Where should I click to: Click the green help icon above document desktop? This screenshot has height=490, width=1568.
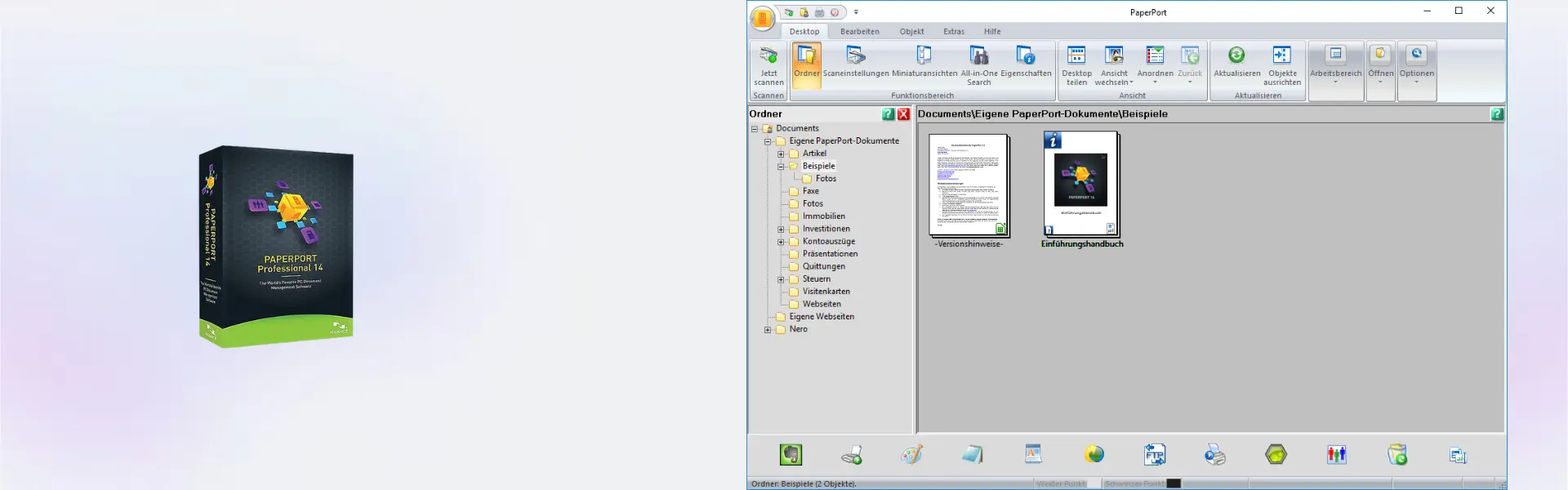1497,114
